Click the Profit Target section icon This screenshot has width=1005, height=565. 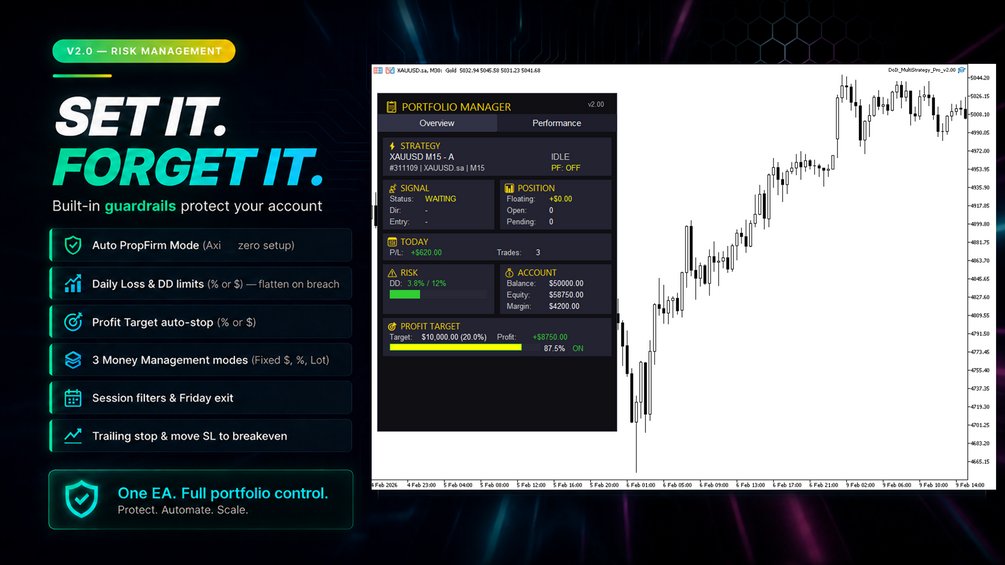coord(392,327)
